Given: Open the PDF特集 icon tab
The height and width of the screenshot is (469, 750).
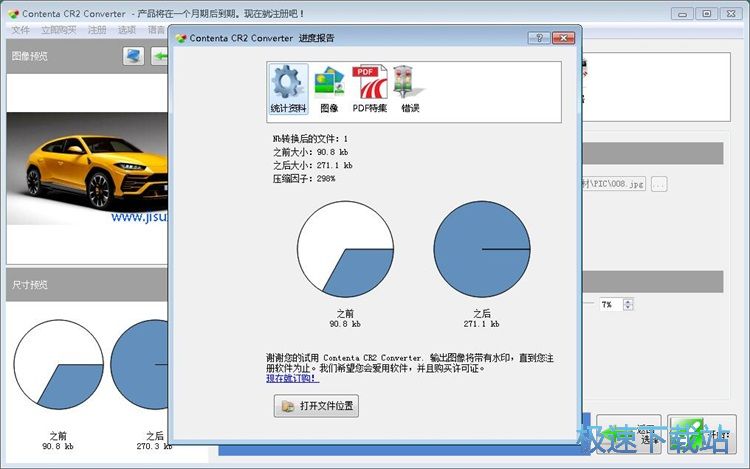Looking at the screenshot, I should pos(370,89).
